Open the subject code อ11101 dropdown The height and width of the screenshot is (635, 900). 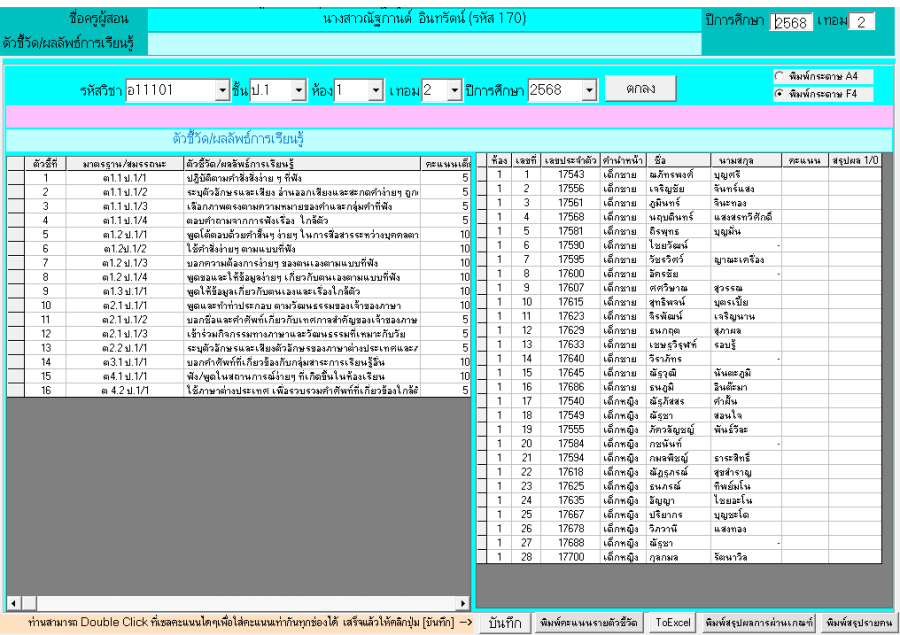tap(222, 91)
